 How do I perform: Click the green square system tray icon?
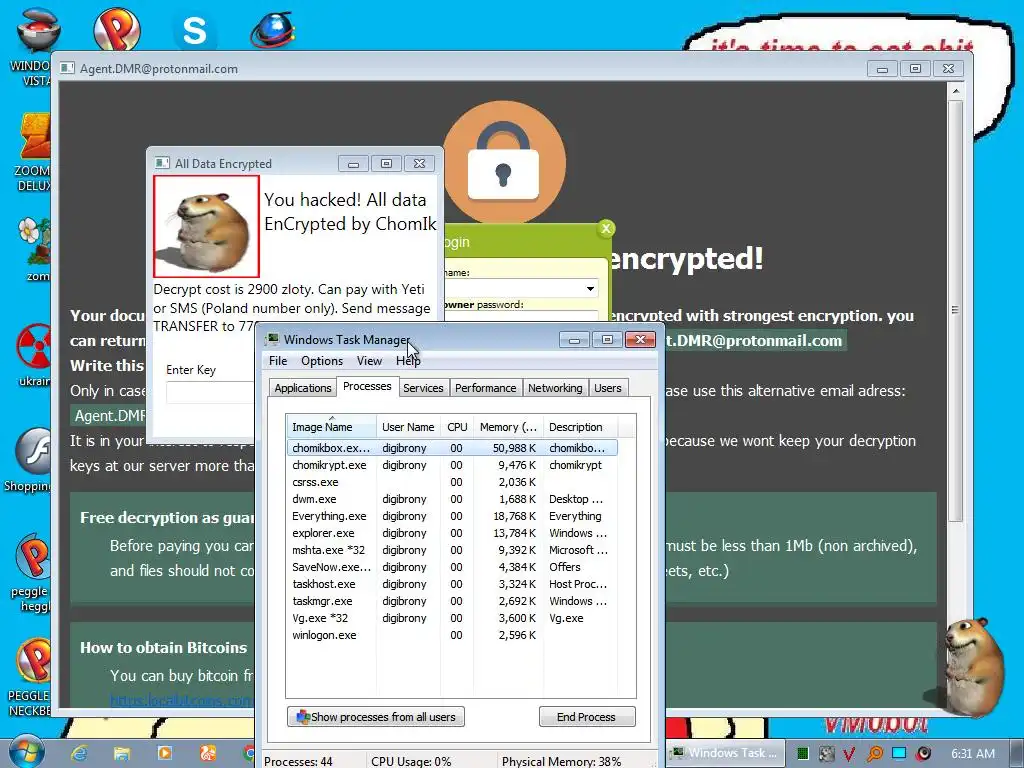point(803,754)
